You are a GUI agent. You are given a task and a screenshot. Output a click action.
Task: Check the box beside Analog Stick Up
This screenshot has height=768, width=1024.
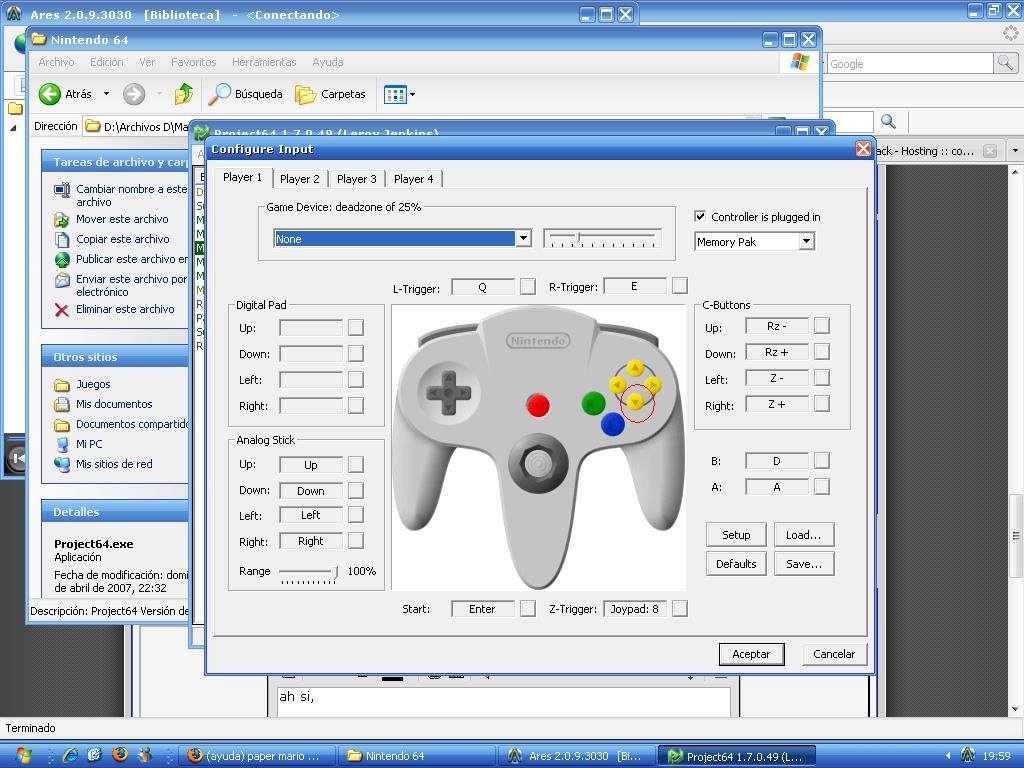pyautogui.click(x=355, y=464)
